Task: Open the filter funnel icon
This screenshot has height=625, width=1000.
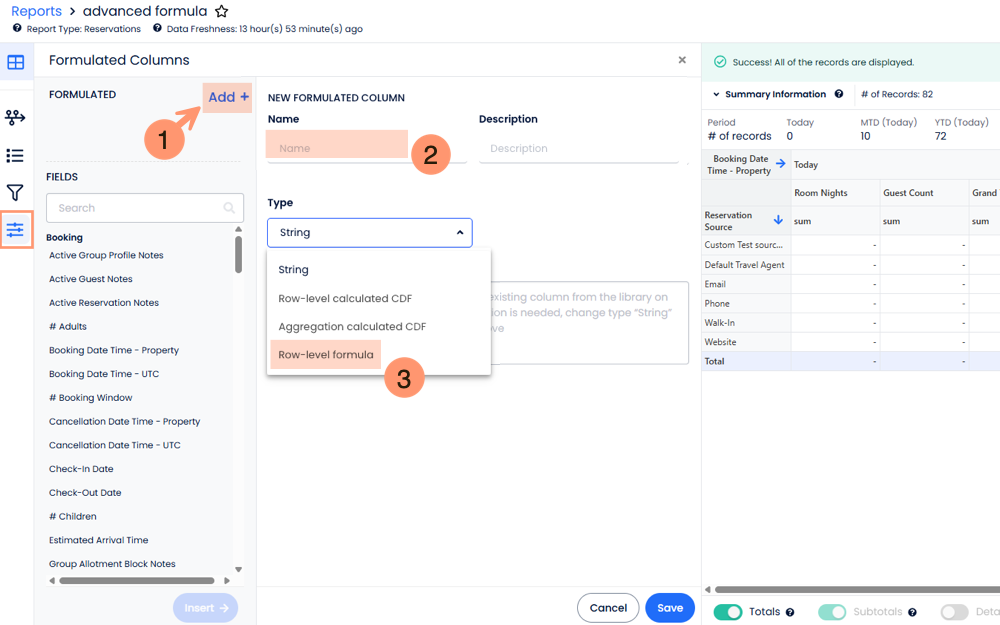Action: click(x=15, y=193)
